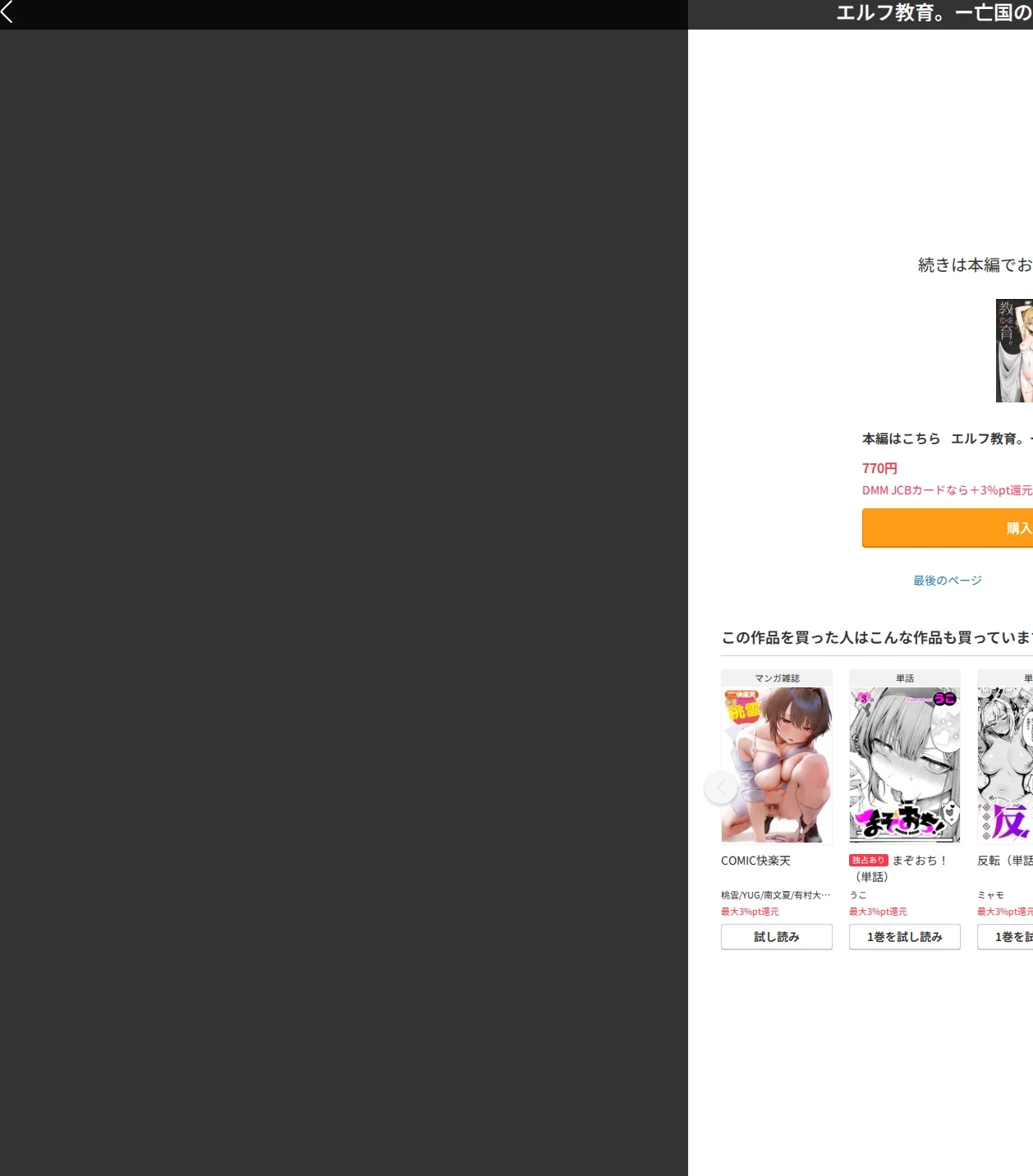Viewport: 1033px width, 1176px height.
Task: Click the 桃雲/YUG/南文夏 authors link
Action: 776,895
